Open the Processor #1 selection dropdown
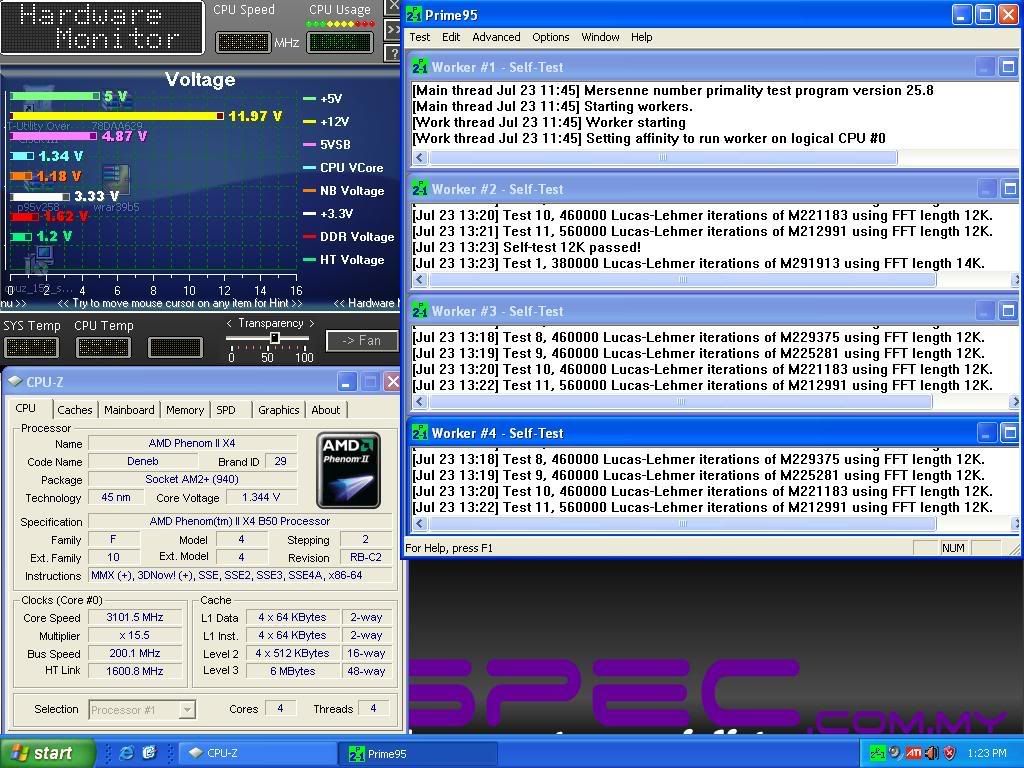The width and height of the screenshot is (1024, 768). (186, 709)
